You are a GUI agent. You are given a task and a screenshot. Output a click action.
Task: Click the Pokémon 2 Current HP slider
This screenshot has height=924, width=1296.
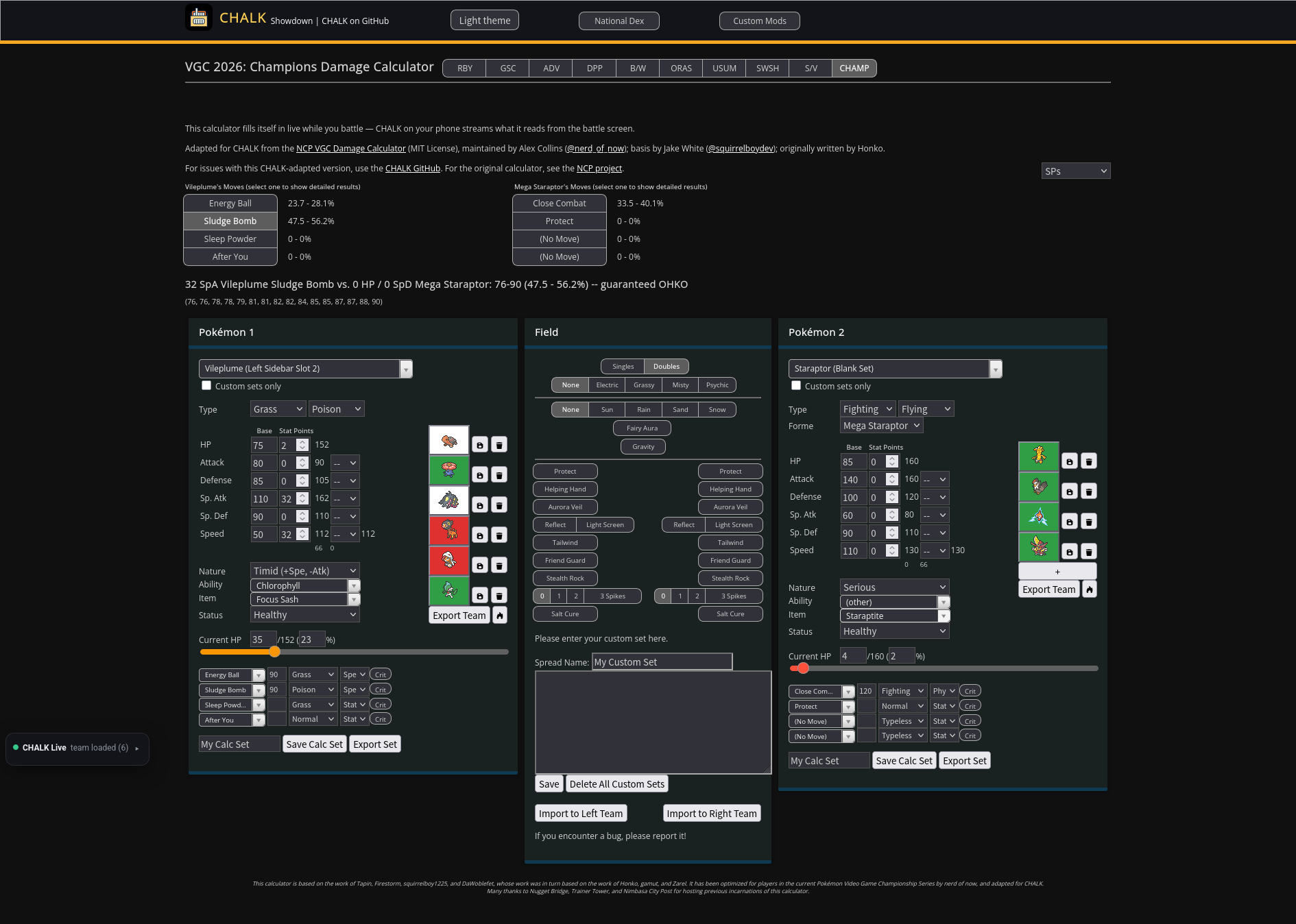coord(944,668)
